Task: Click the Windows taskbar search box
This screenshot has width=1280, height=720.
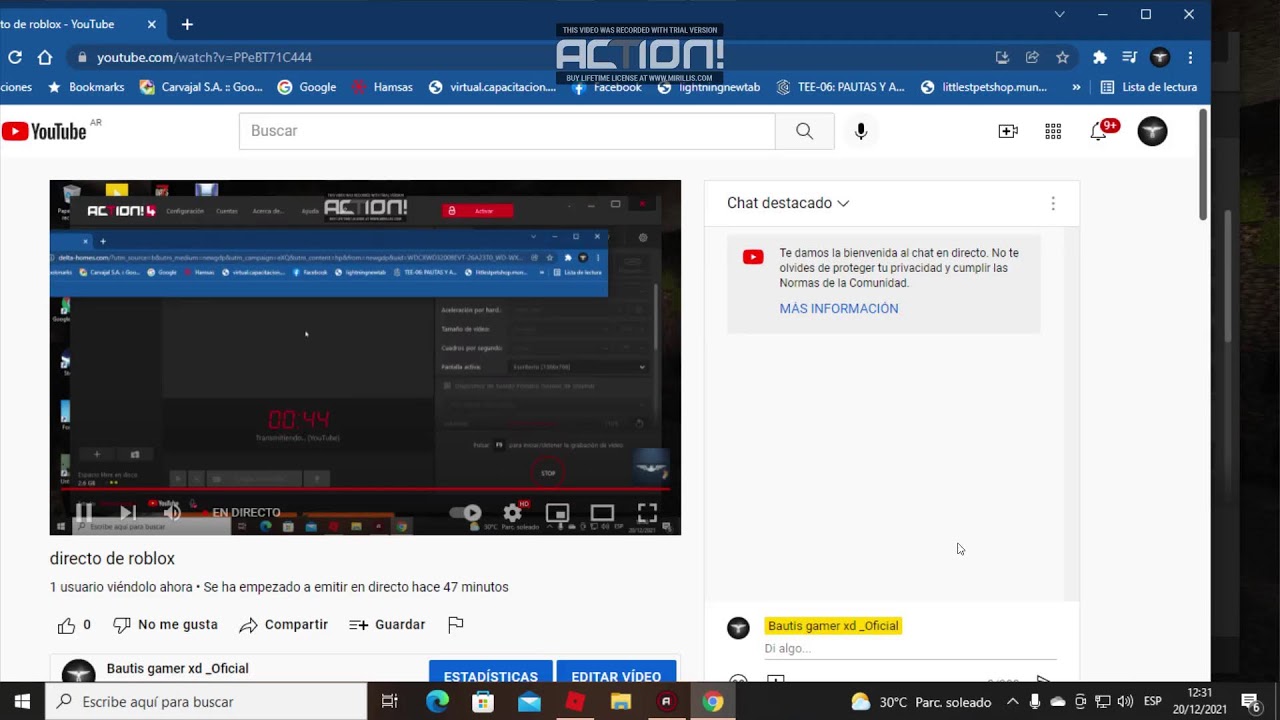Action: coord(206,702)
